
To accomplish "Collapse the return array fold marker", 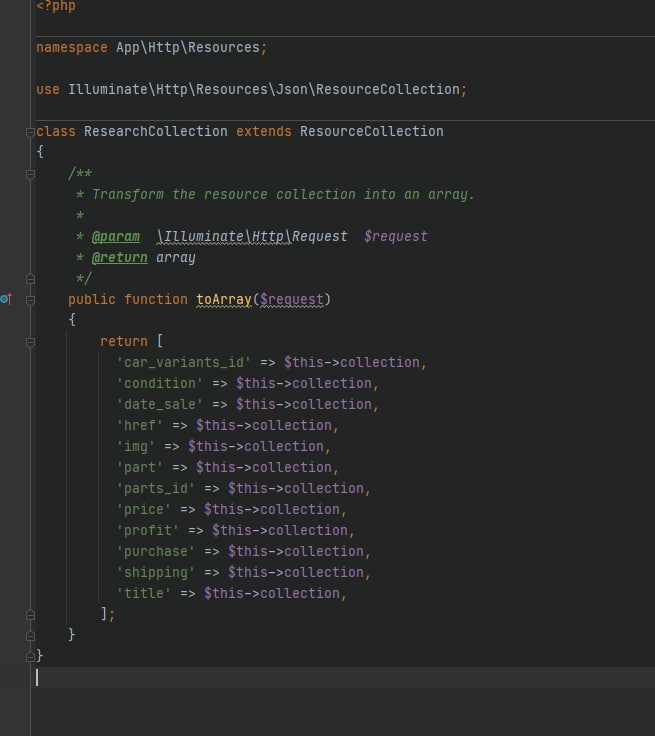I will [x=30, y=342].
